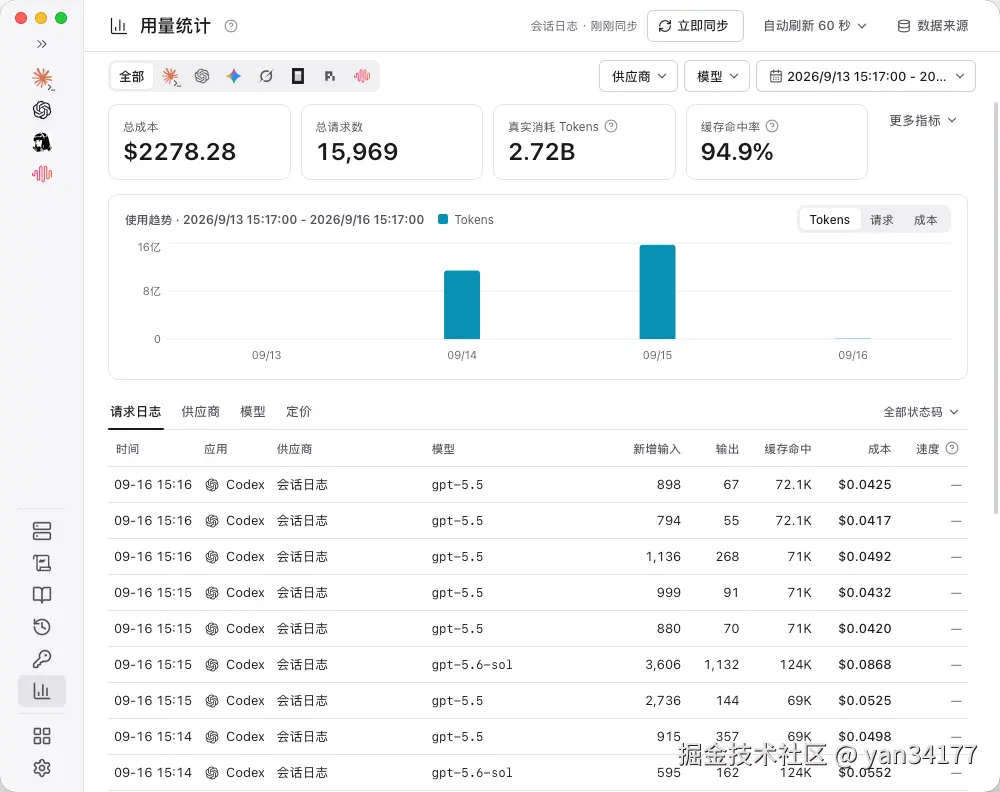Filter by the black rectangle app icon
Image resolution: width=1000 pixels, height=792 pixels.
(298, 77)
